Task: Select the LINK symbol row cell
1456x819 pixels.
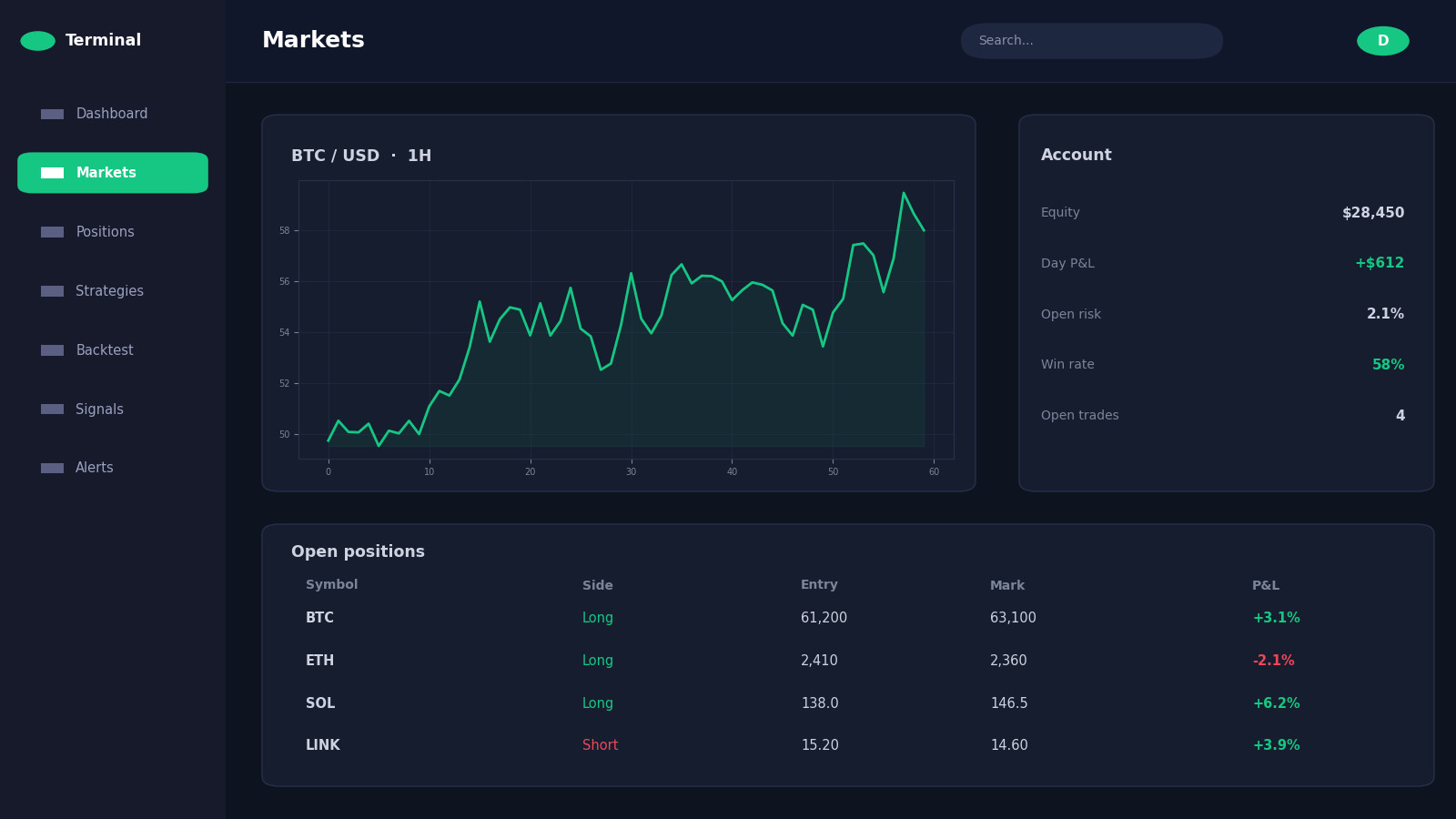Action: (x=322, y=746)
